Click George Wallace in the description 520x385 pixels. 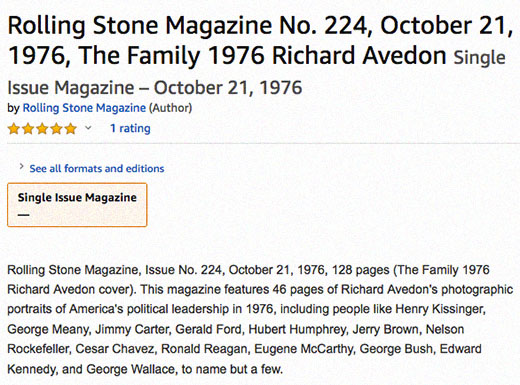tap(130, 369)
